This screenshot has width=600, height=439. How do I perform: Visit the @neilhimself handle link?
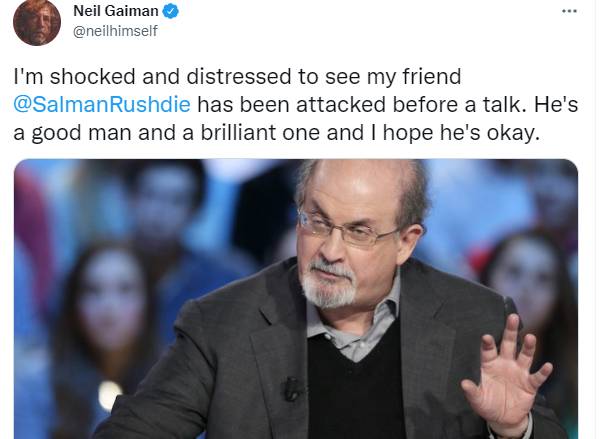click(115, 31)
